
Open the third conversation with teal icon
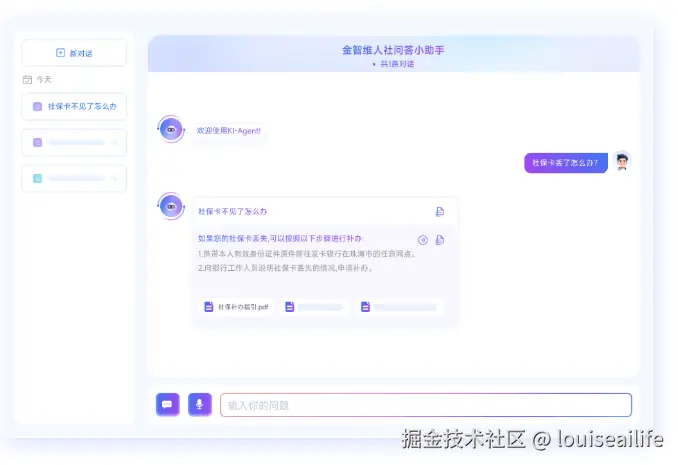(74, 178)
